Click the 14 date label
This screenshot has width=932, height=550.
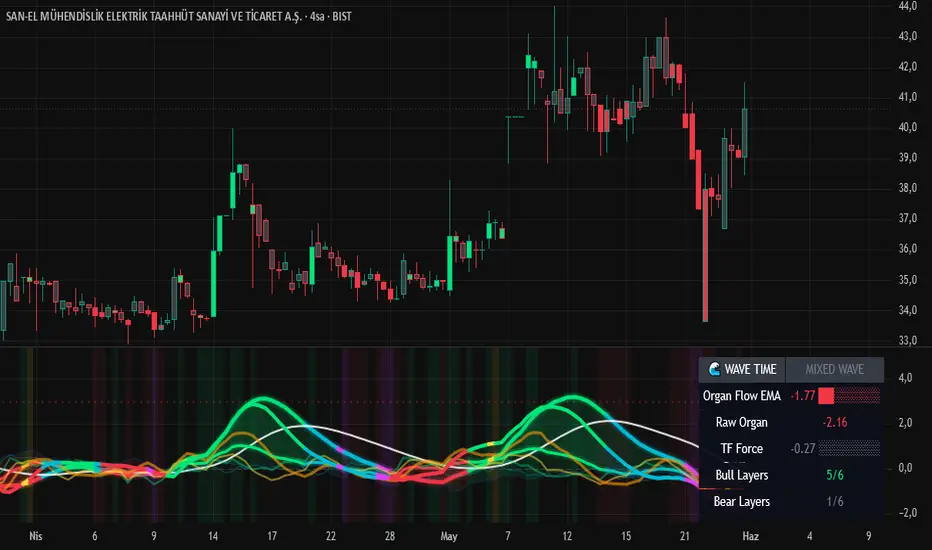pos(213,536)
